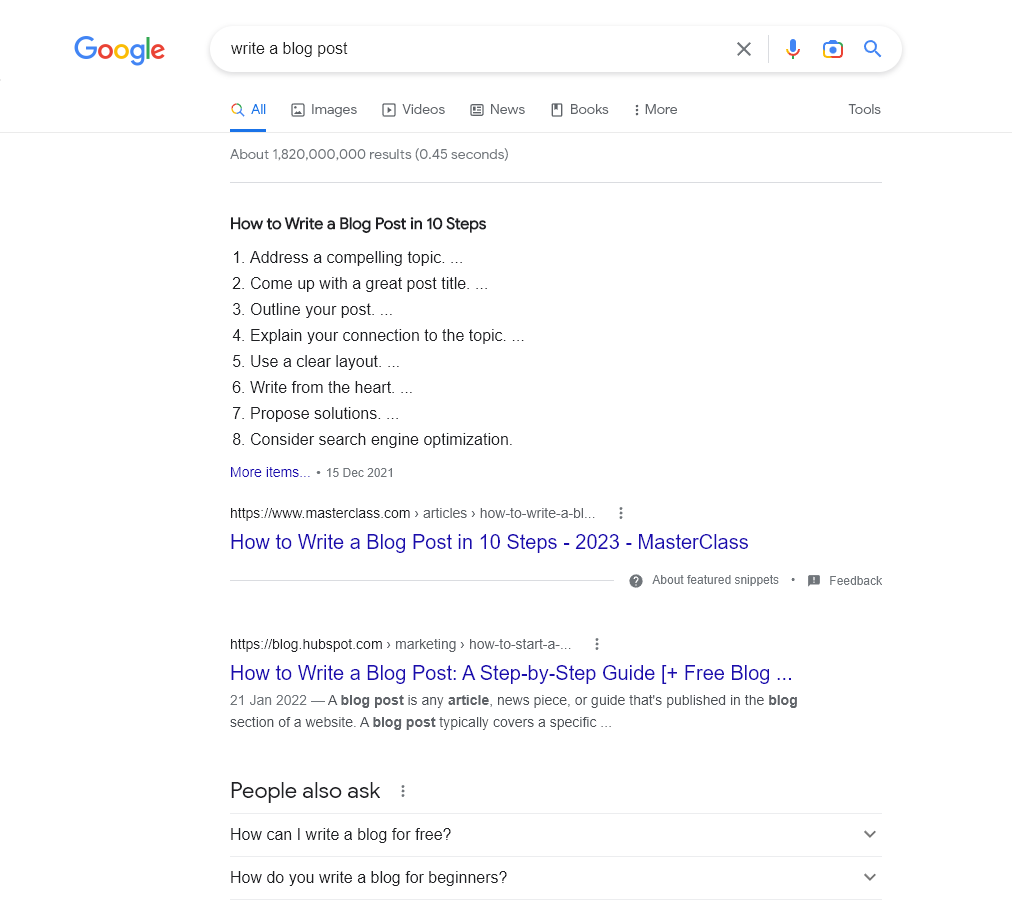Screen dimensions: 1012x904
Task: Open the Books search results
Action: coord(579,109)
